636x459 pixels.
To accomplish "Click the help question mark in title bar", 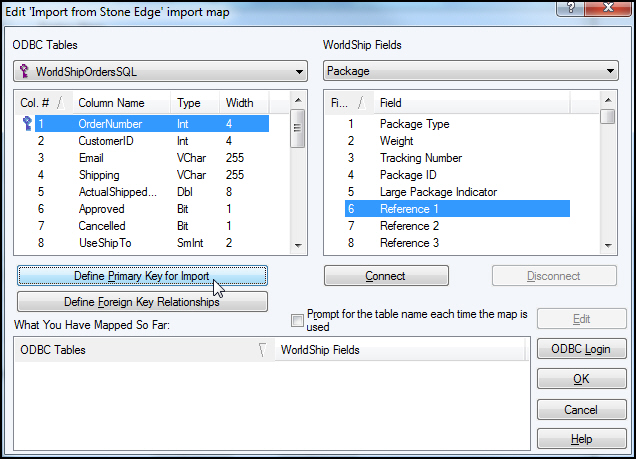I will click(x=571, y=8).
